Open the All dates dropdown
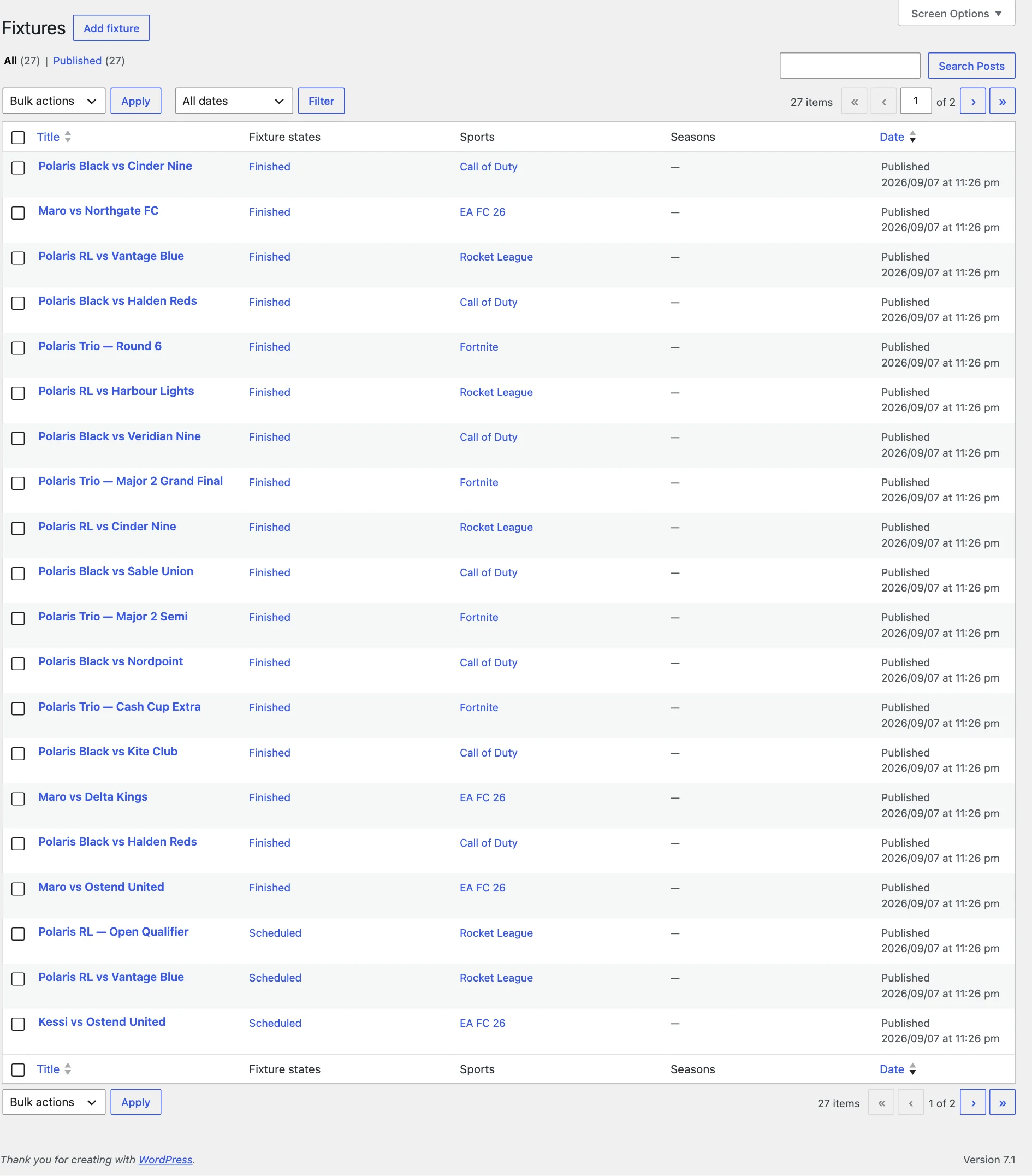 point(234,101)
